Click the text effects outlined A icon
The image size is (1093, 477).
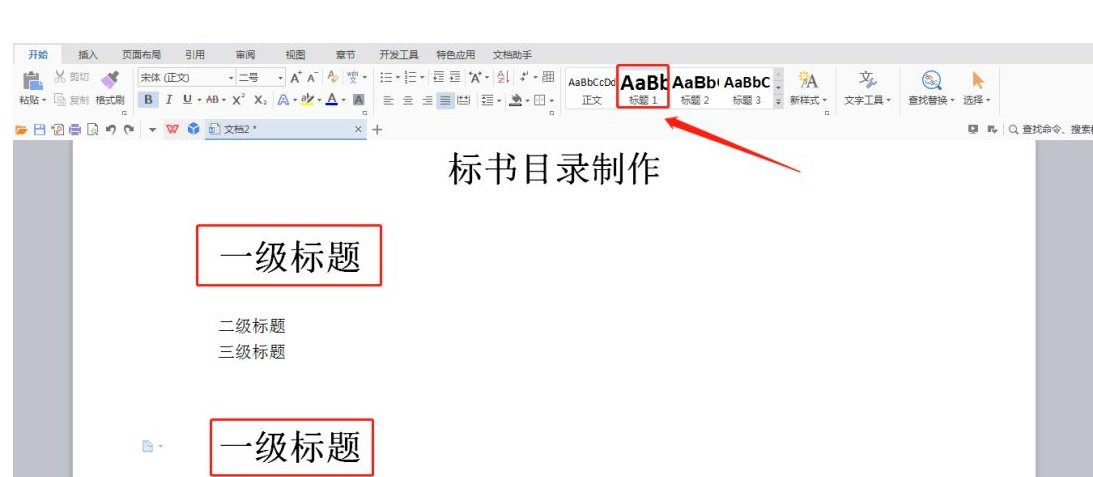tap(283, 100)
